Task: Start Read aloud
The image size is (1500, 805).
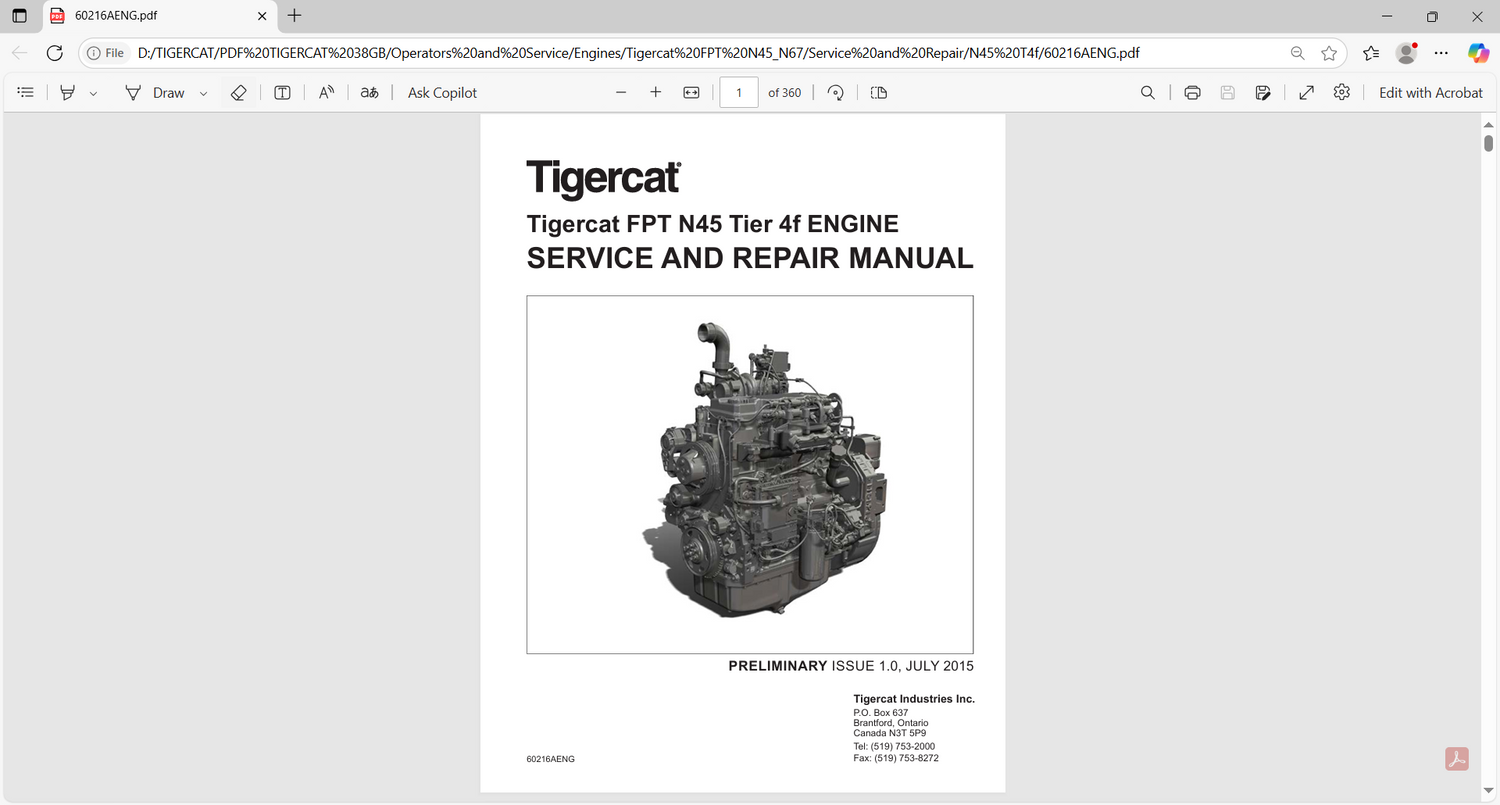Action: pos(326,92)
